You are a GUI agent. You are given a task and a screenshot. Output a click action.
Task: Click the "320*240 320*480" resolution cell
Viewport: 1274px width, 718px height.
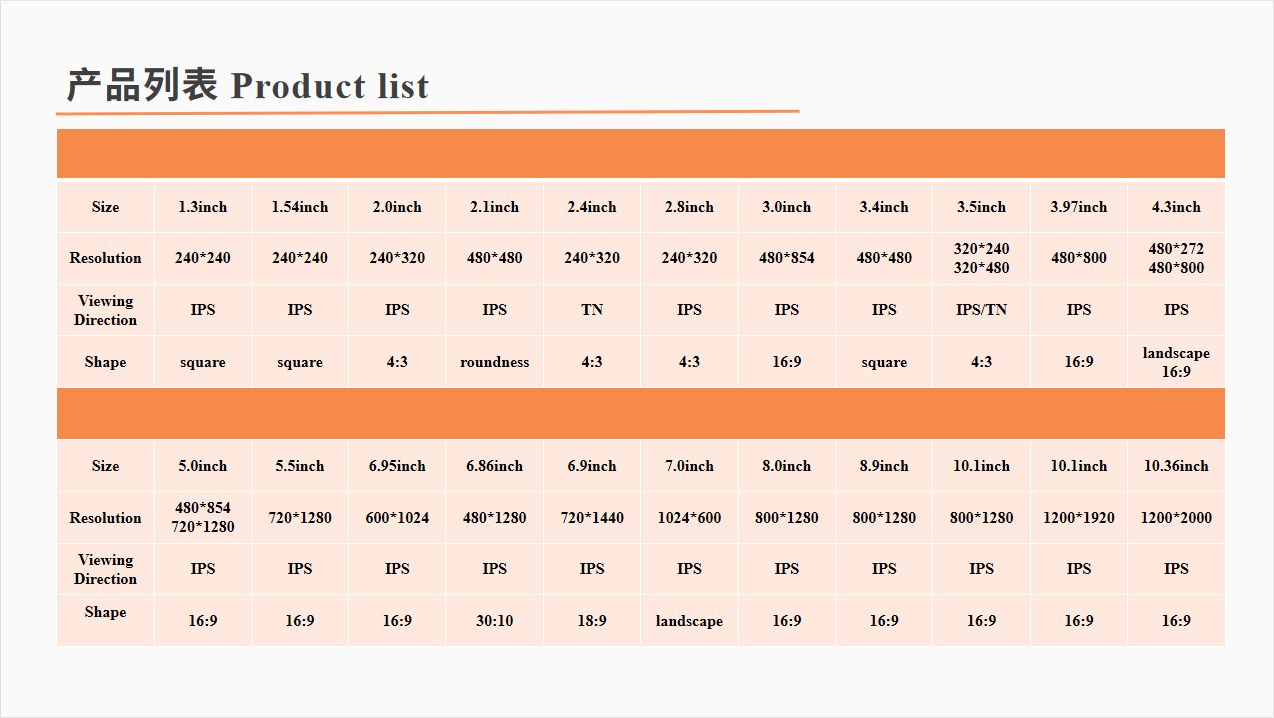coord(981,258)
